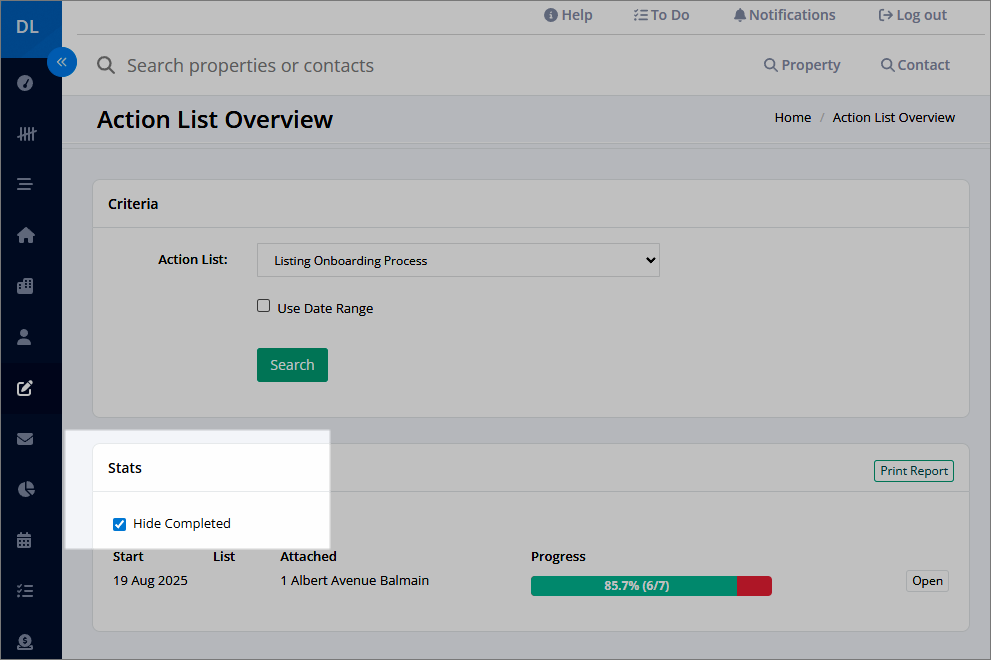Image resolution: width=991 pixels, height=660 pixels.
Task: Open the calendar icon in the sidebar
Action: point(24,539)
